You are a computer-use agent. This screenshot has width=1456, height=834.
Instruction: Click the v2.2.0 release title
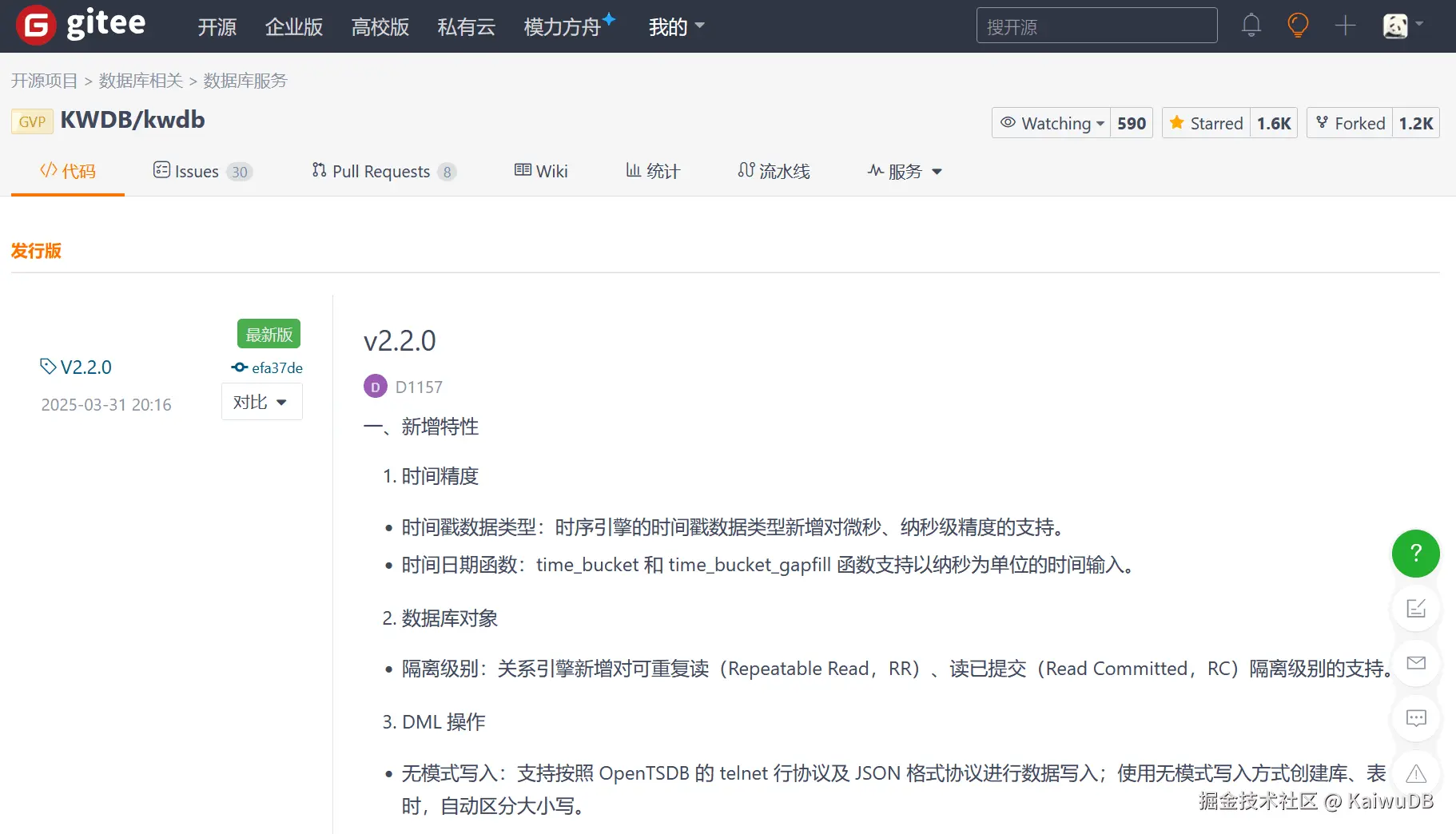click(x=400, y=341)
